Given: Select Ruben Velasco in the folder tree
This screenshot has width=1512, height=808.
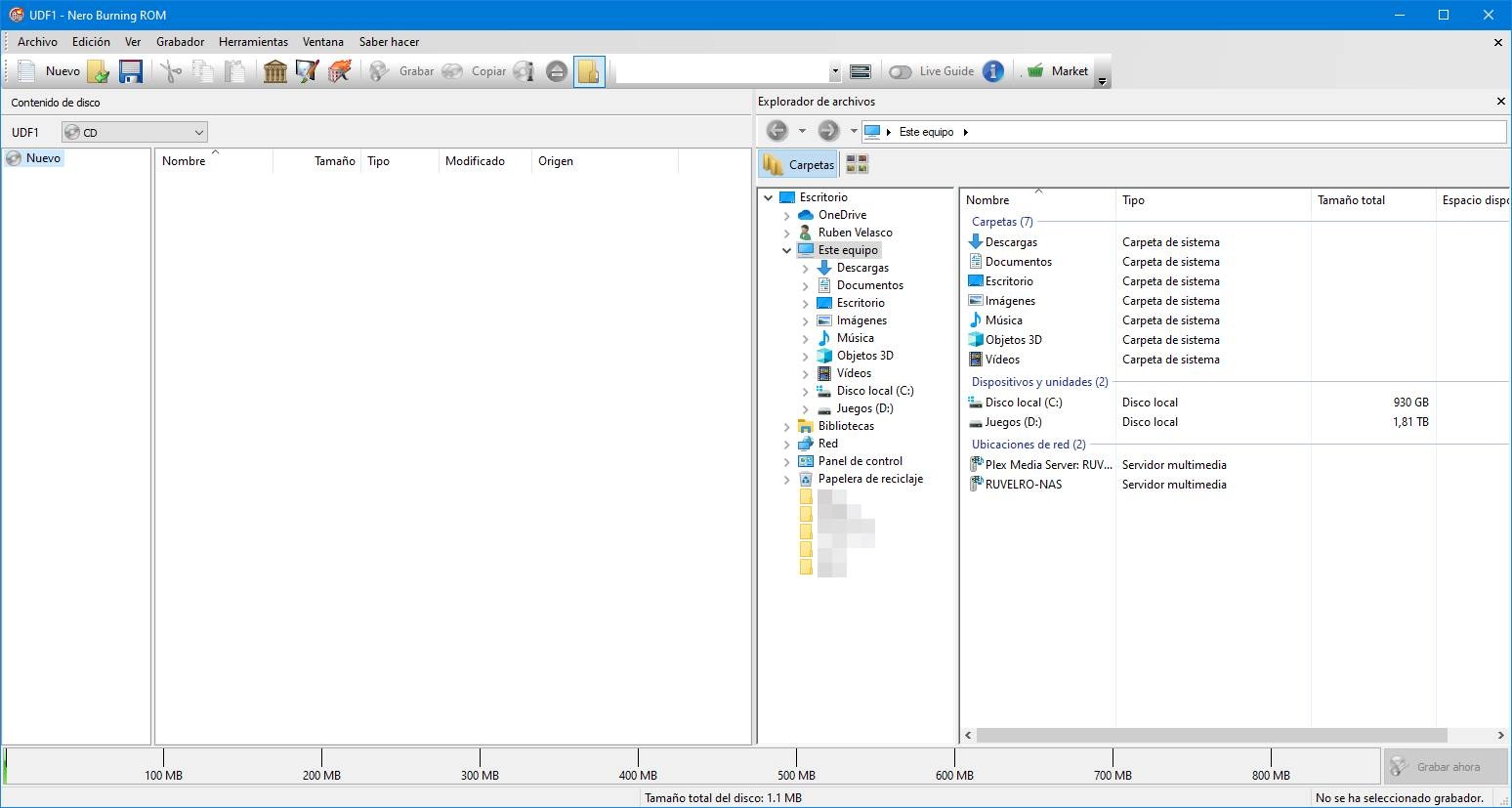Looking at the screenshot, I should pos(855,233).
